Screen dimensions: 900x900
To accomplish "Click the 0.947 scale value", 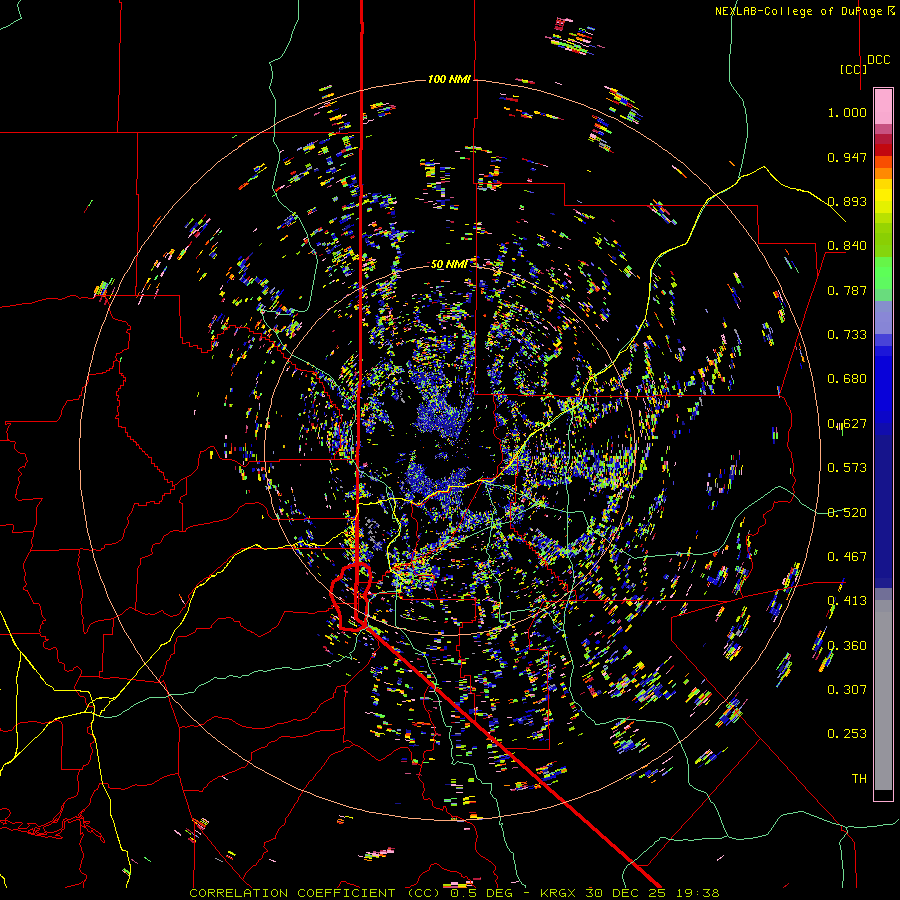I will pyautogui.click(x=847, y=157).
